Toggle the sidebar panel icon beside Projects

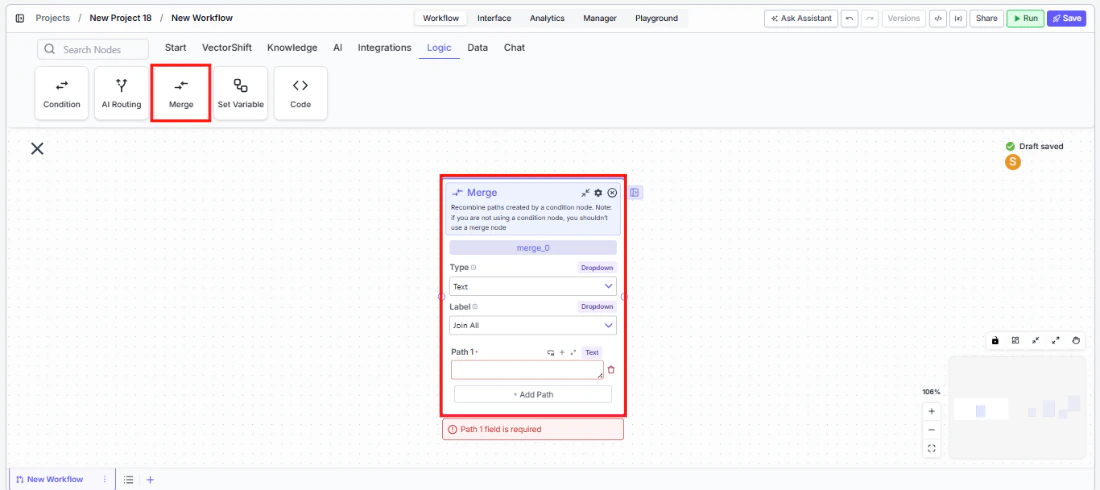[20, 18]
